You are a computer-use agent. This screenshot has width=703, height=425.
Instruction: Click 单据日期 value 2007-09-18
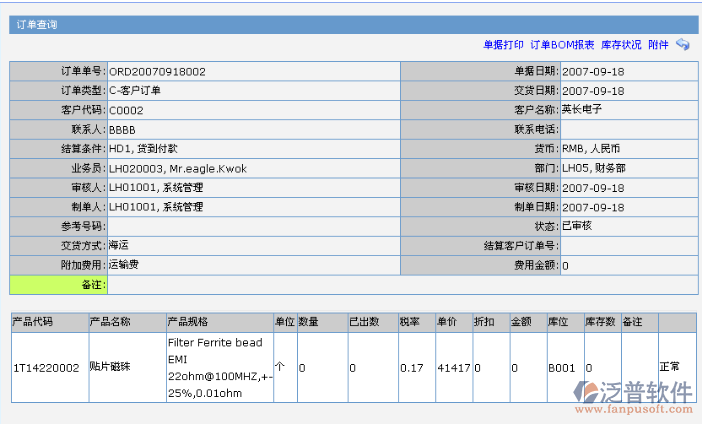(x=593, y=72)
